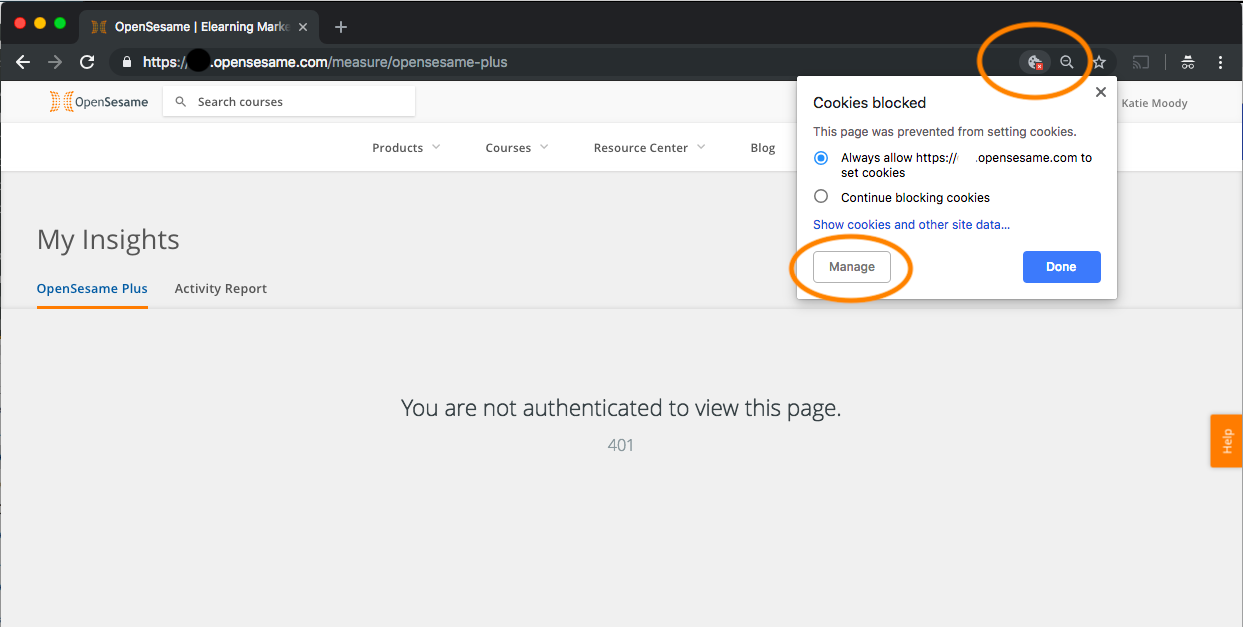Expand the Products dropdown menu
Image resolution: width=1243 pixels, height=627 pixels.
coord(406,147)
